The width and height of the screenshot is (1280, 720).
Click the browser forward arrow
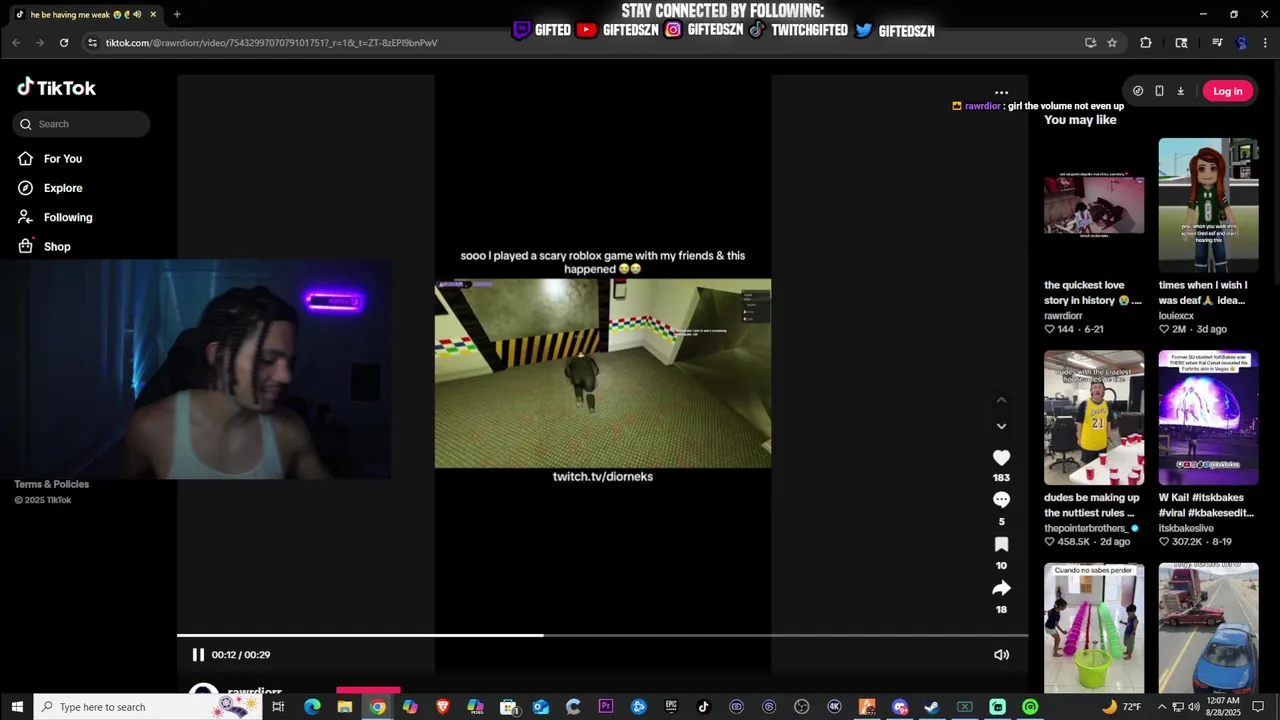pos(40,43)
